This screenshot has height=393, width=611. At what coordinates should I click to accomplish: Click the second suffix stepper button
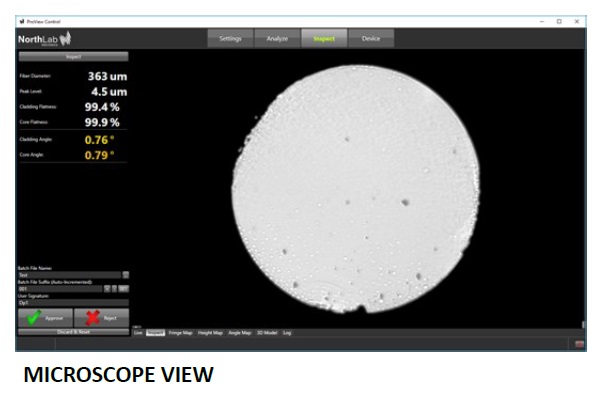[x=114, y=289]
